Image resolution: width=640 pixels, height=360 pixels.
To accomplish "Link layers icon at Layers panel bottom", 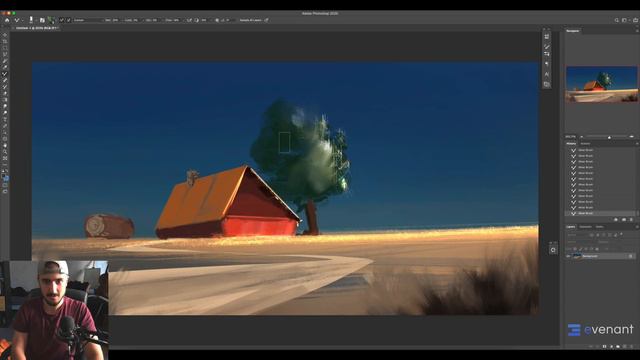I will (x=591, y=346).
